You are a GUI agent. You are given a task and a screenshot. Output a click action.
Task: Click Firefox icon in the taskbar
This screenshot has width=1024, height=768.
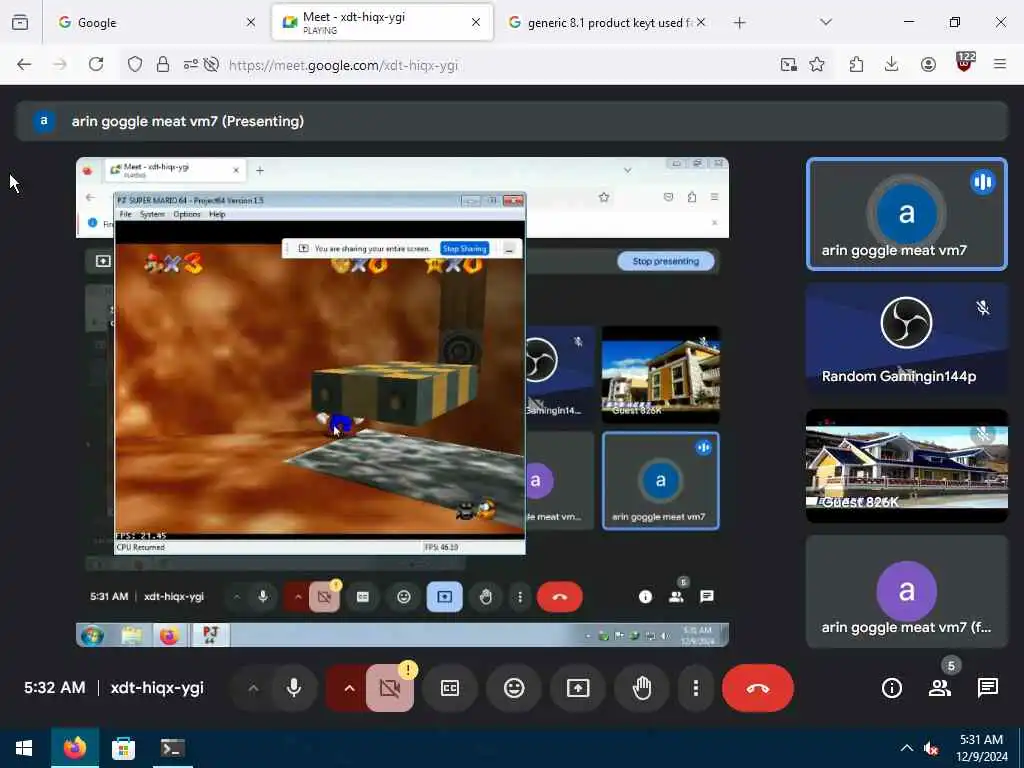(x=74, y=748)
